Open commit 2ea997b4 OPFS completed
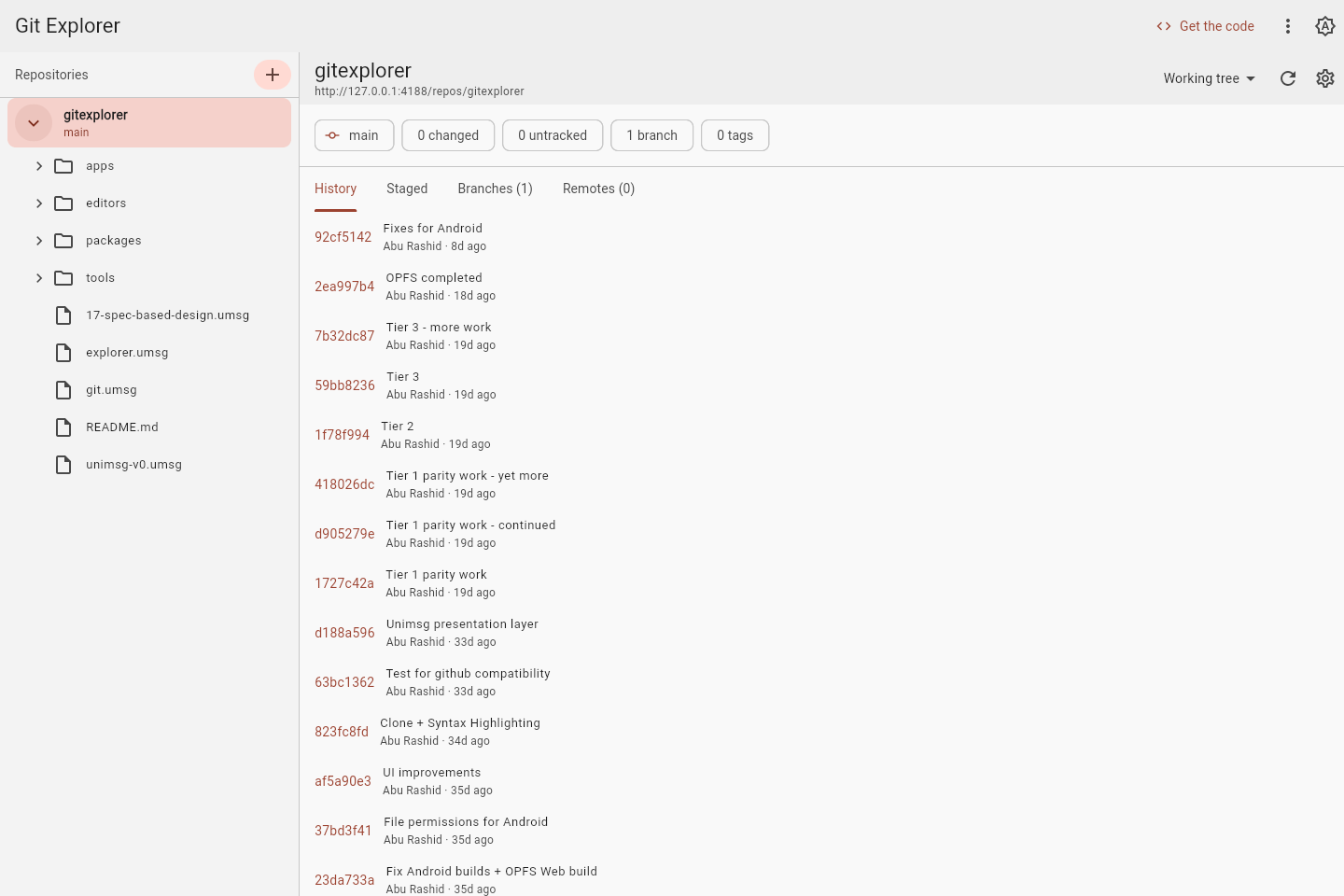The image size is (1344, 896). click(821, 287)
